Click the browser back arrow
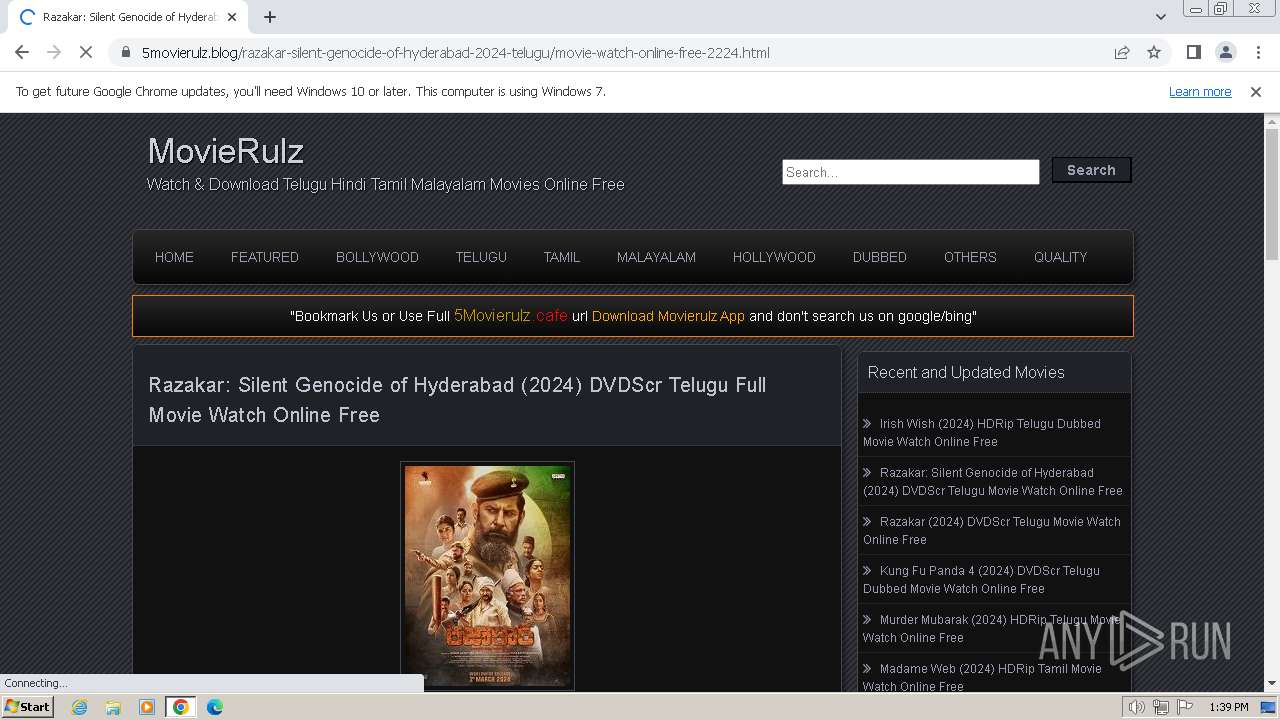This screenshot has height=720, width=1280. click(22, 52)
